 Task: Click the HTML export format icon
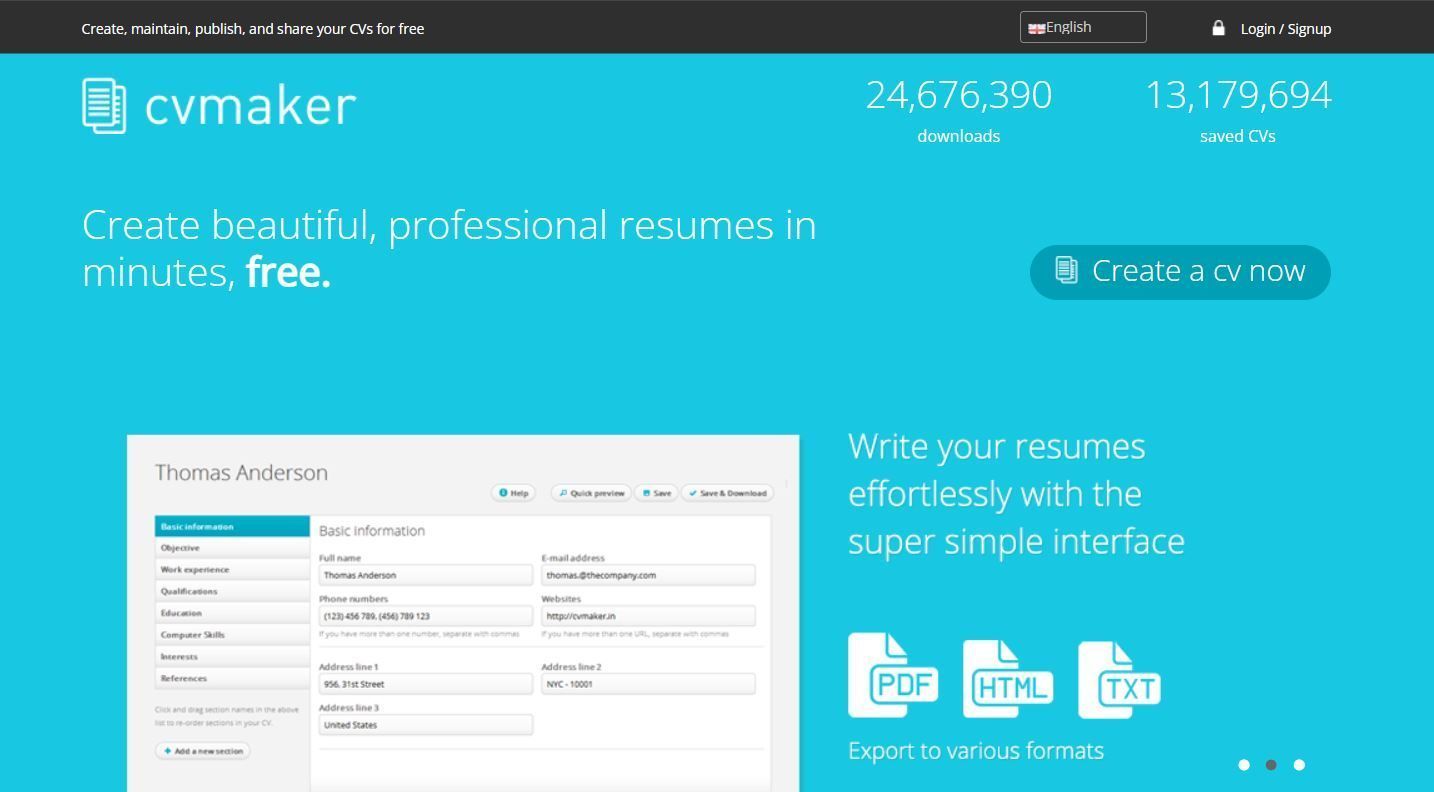[x=1008, y=679]
